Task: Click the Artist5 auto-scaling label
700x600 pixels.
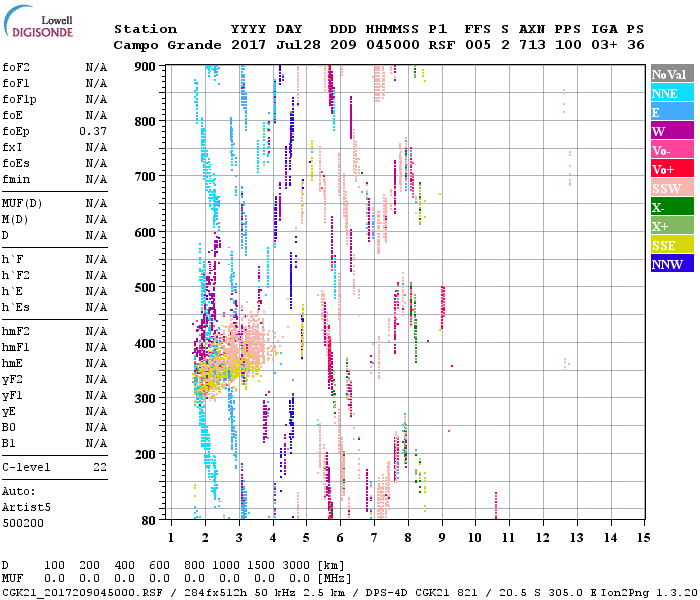Action: pos(23,507)
